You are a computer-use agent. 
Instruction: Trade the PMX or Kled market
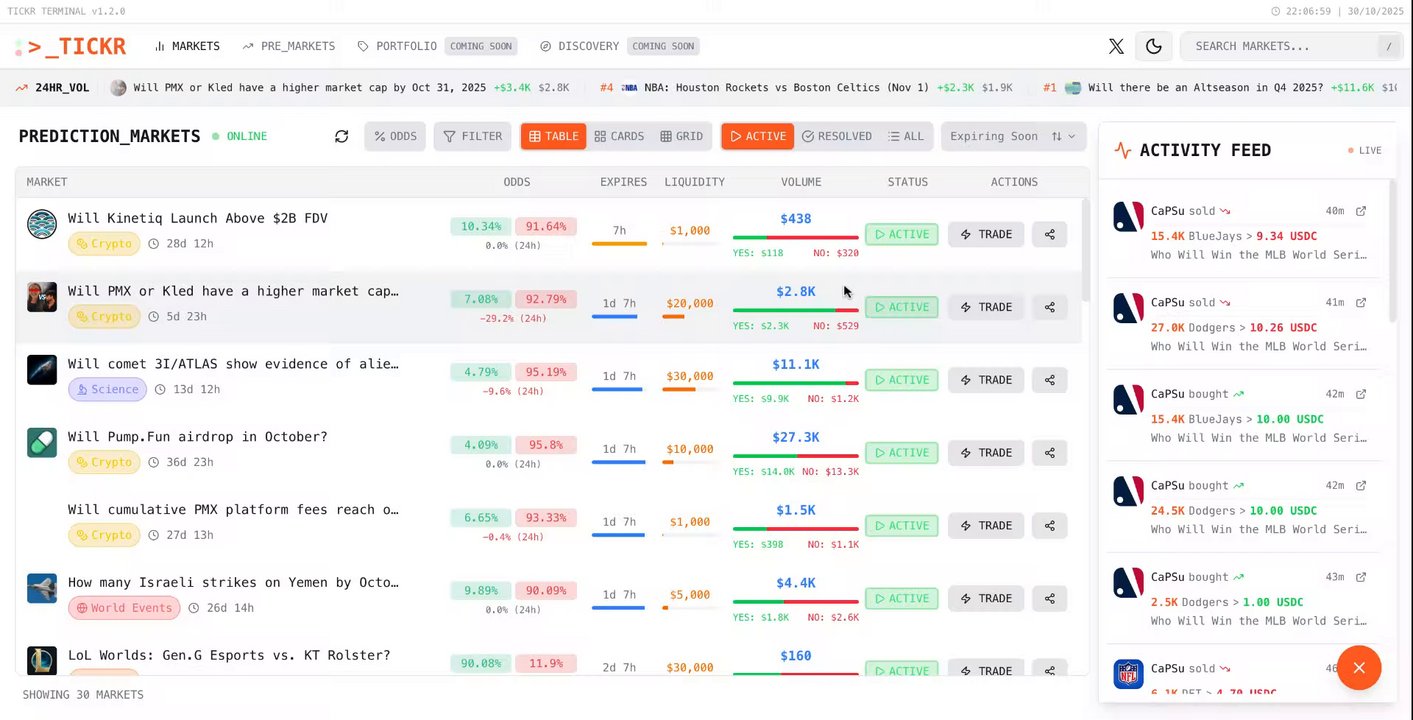986,307
